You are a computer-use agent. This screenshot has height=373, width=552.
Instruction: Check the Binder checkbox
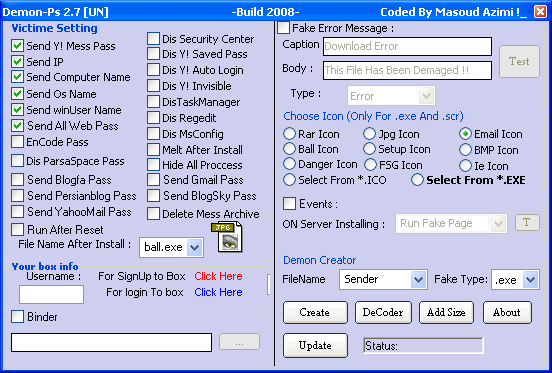[17, 316]
